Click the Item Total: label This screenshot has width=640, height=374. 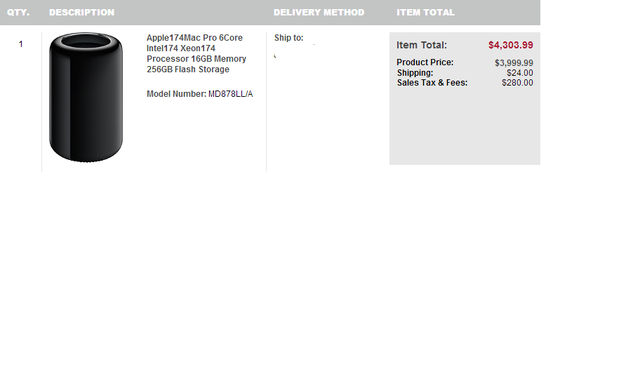tap(422, 45)
